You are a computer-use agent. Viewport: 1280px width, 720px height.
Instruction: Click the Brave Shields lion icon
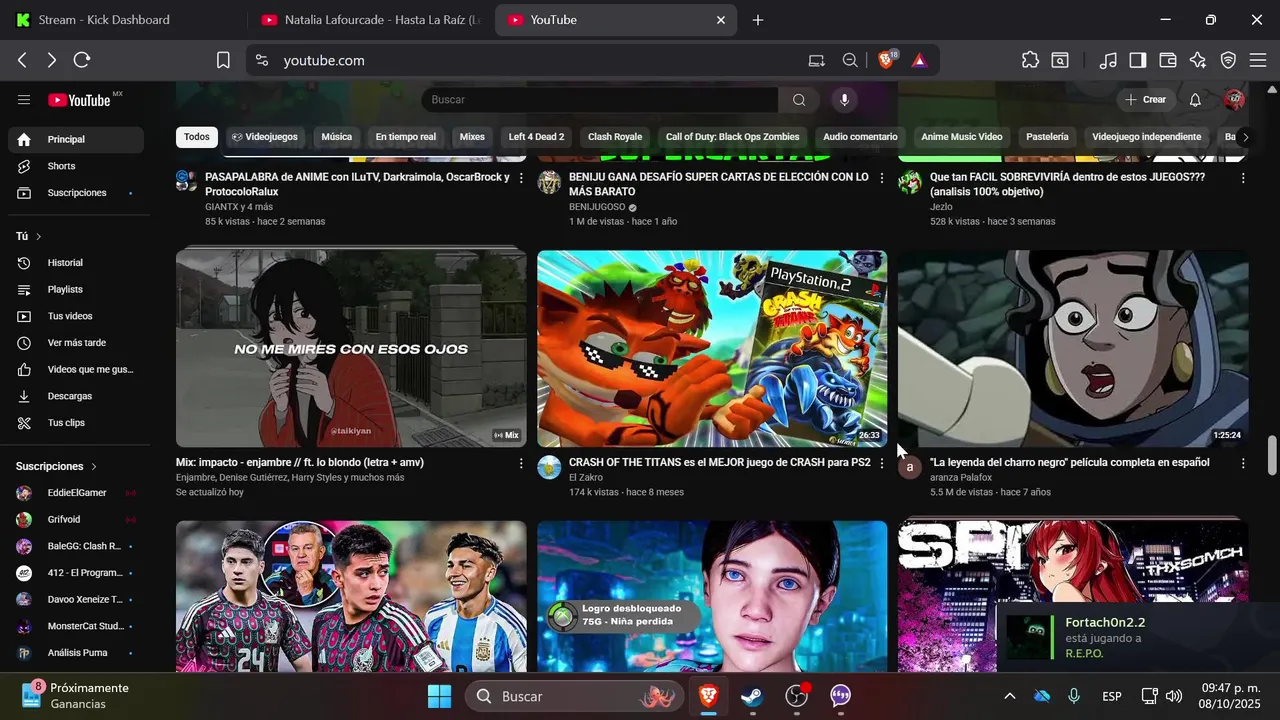[x=887, y=60]
